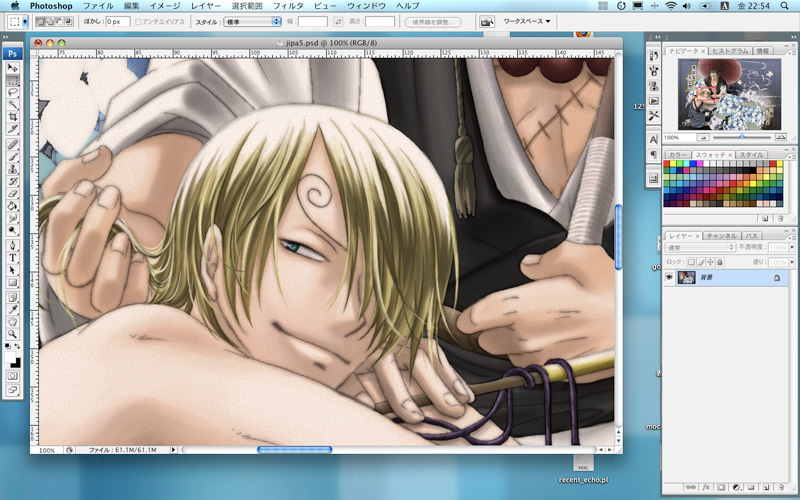800x500 pixels.
Task: Open the レイヤー menu
Action: (206, 6)
